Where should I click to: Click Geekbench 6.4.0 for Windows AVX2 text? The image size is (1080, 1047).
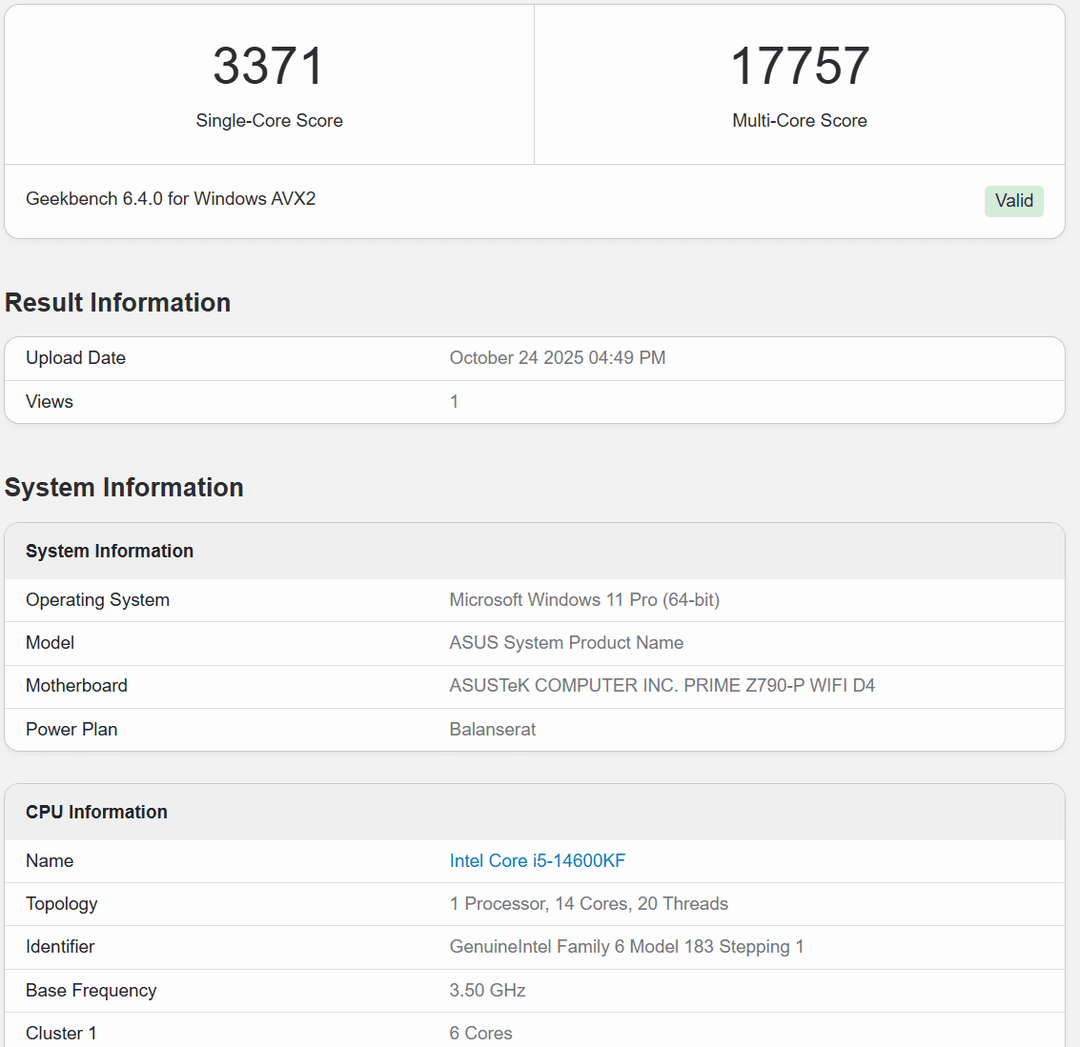[x=171, y=199]
